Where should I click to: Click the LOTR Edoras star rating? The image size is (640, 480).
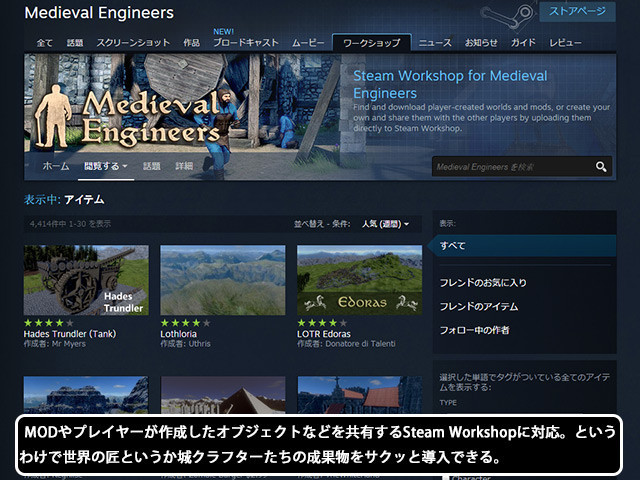pos(322,323)
